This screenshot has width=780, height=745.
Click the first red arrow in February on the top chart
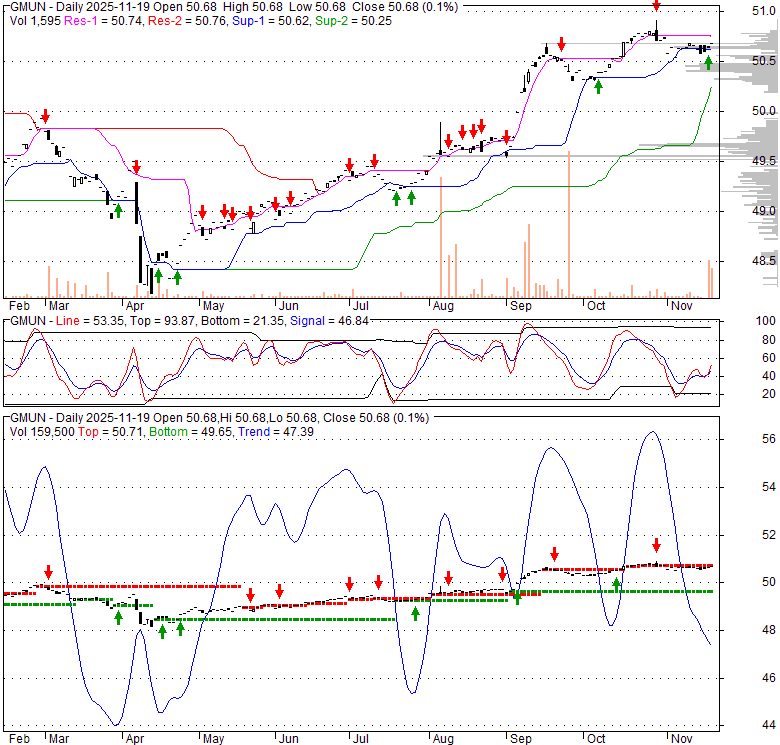(x=44, y=116)
